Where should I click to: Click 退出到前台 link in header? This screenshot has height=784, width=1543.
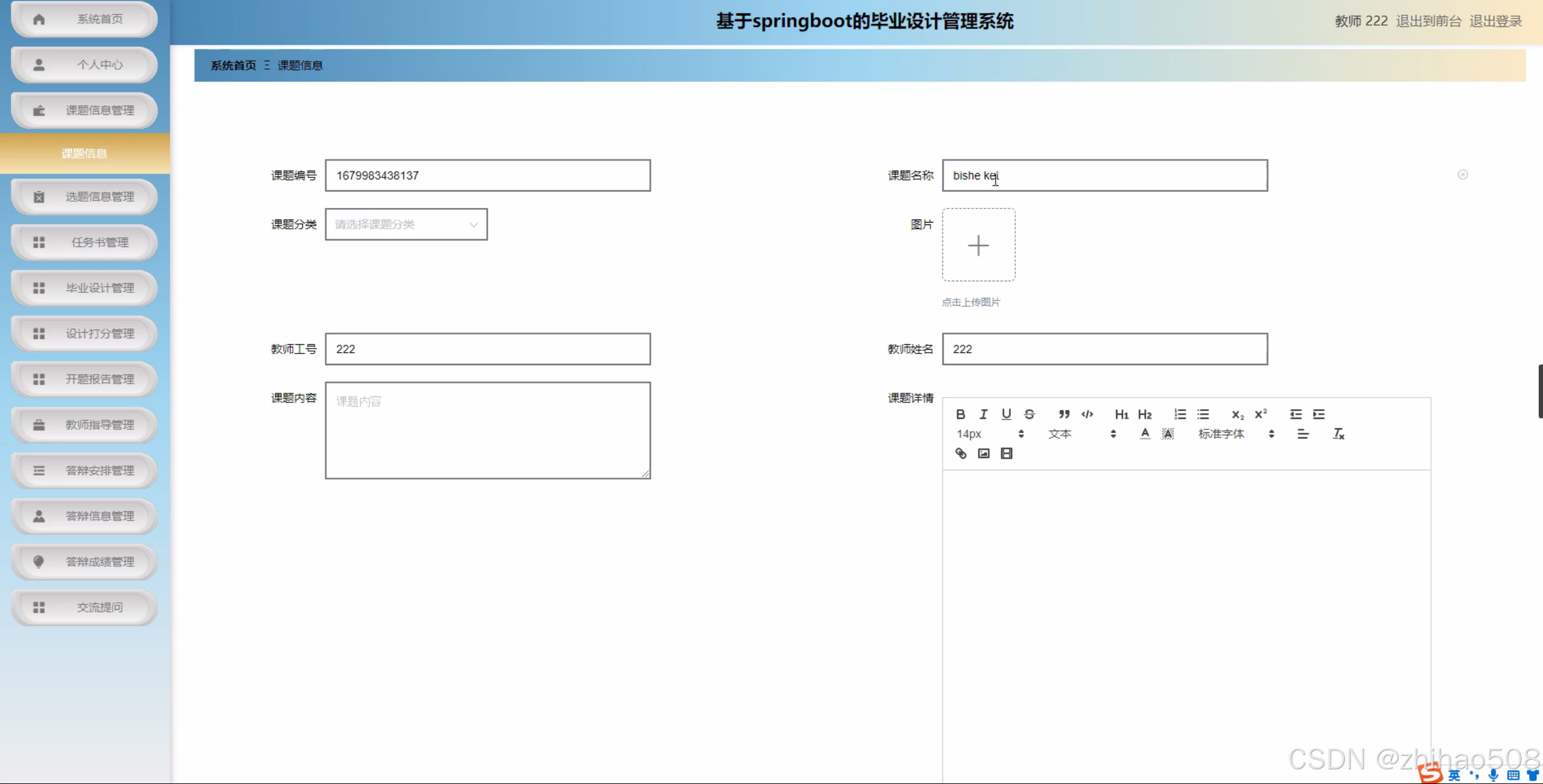(1428, 21)
